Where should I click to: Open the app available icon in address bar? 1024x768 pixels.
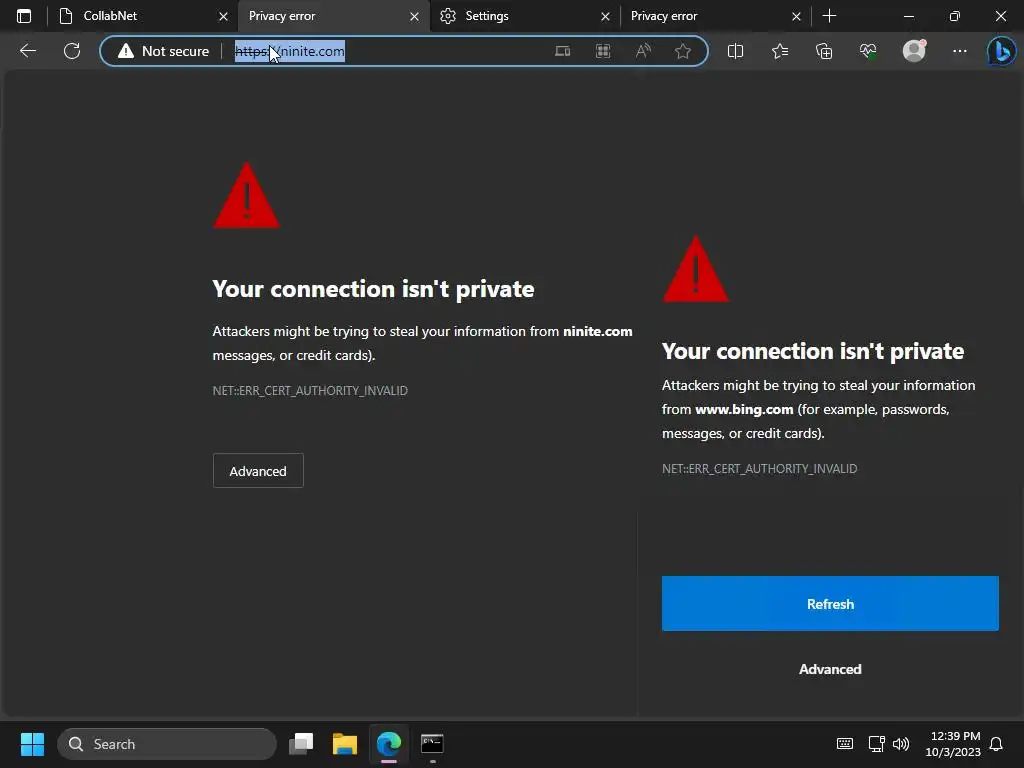562,51
